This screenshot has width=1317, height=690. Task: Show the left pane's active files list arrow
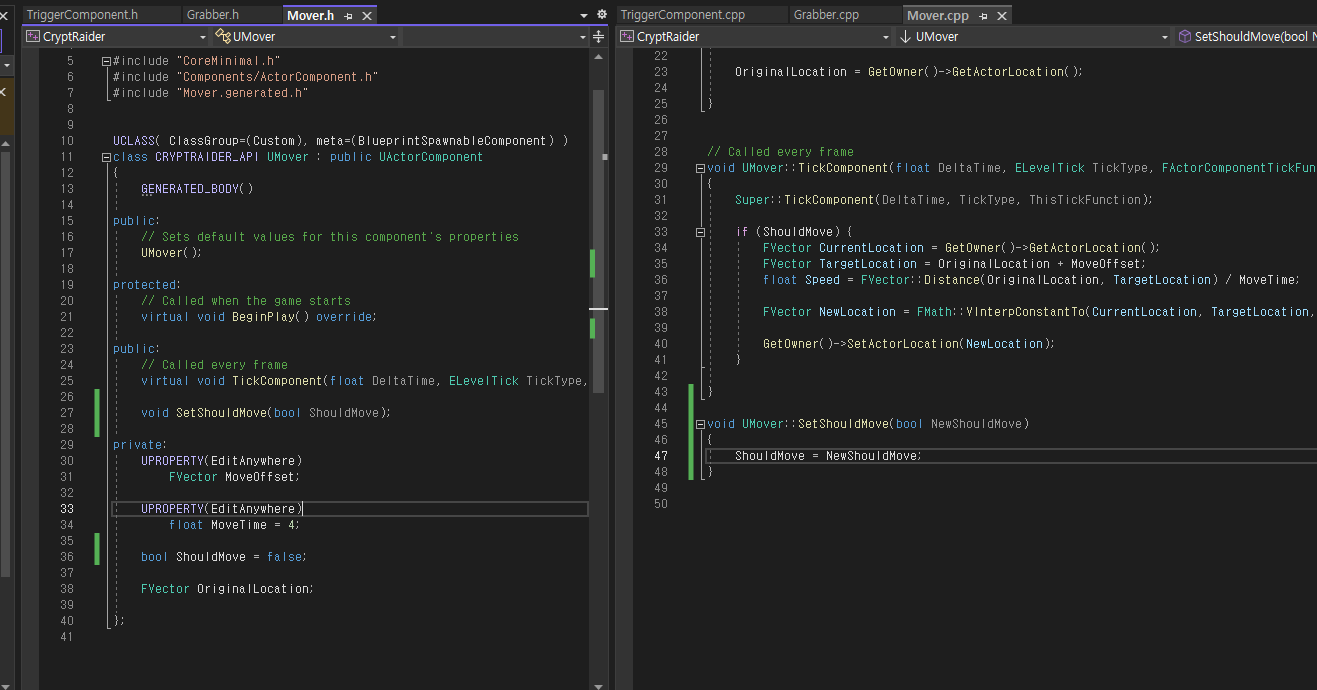click(584, 16)
